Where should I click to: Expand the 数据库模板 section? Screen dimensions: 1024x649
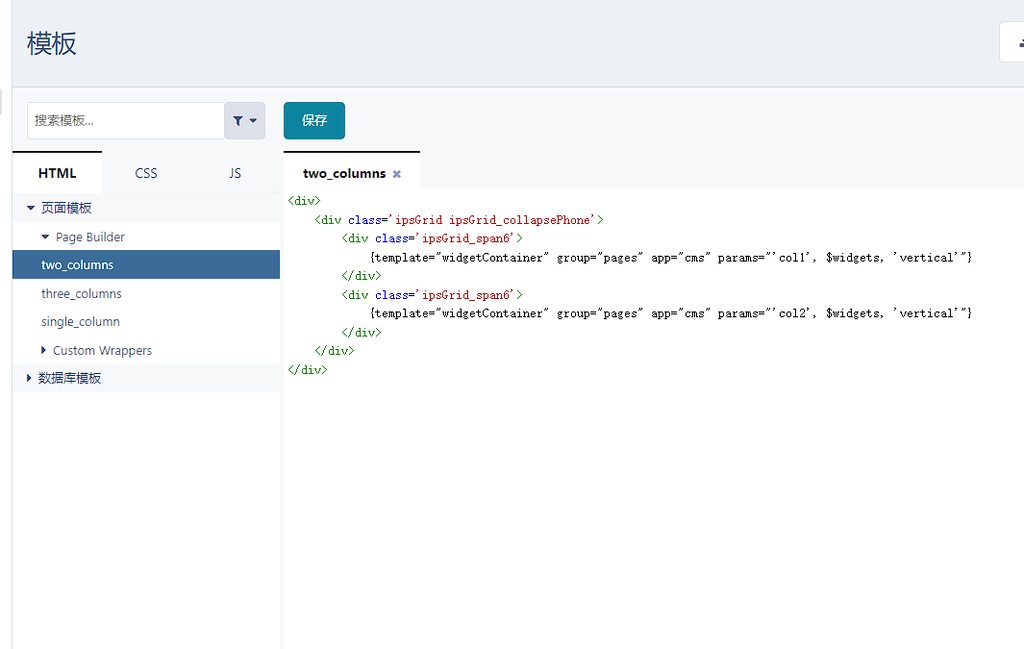point(29,378)
